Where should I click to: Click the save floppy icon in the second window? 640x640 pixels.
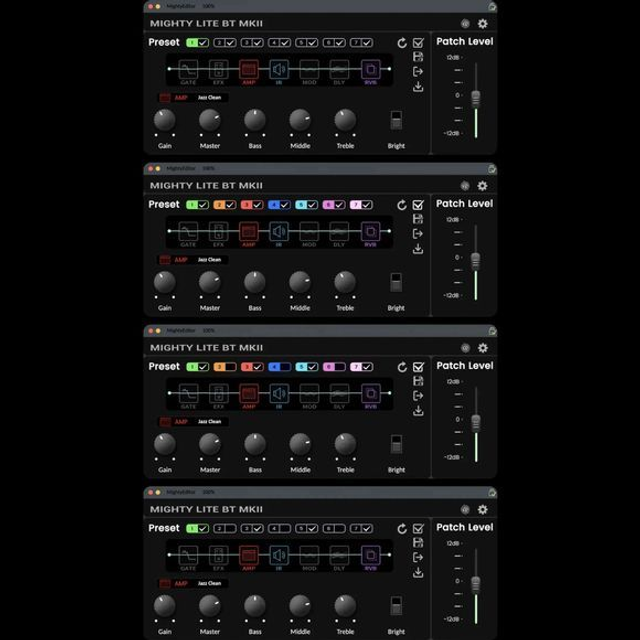point(418,219)
